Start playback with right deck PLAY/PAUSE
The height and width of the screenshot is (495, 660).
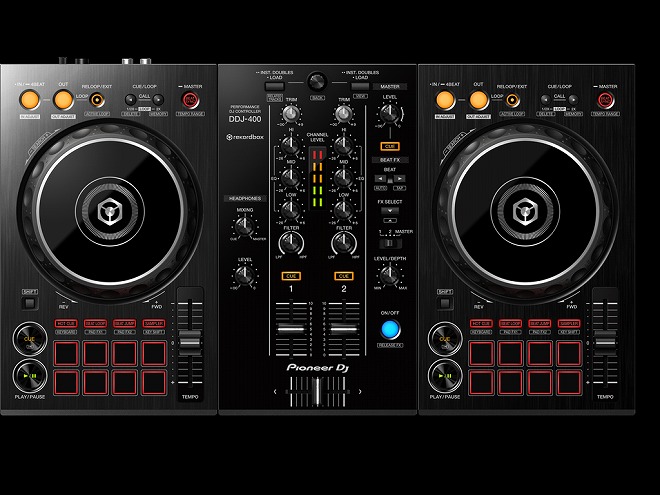coord(445,375)
